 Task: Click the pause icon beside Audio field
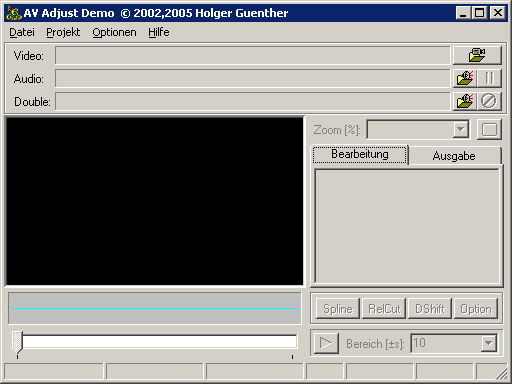(489, 79)
